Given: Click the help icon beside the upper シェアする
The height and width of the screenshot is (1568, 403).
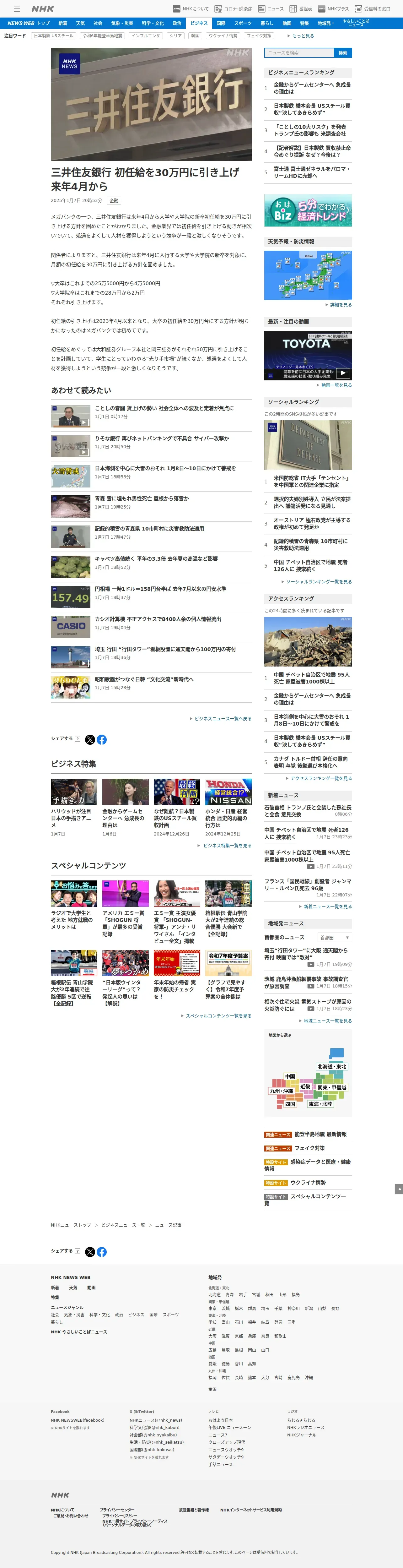Looking at the screenshot, I should pyautogui.click(x=77, y=739).
